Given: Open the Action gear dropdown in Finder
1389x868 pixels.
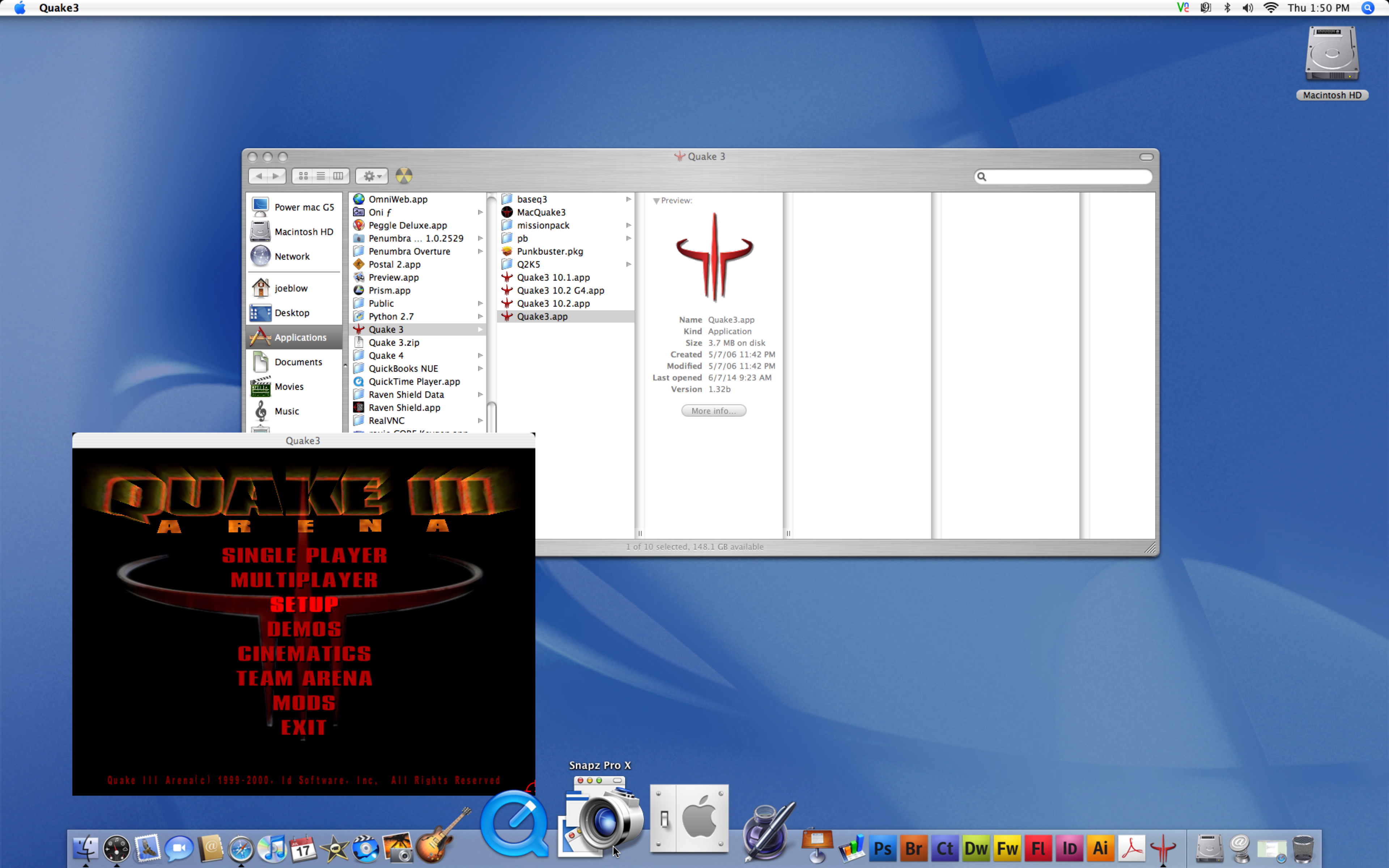Looking at the screenshot, I should [372, 176].
